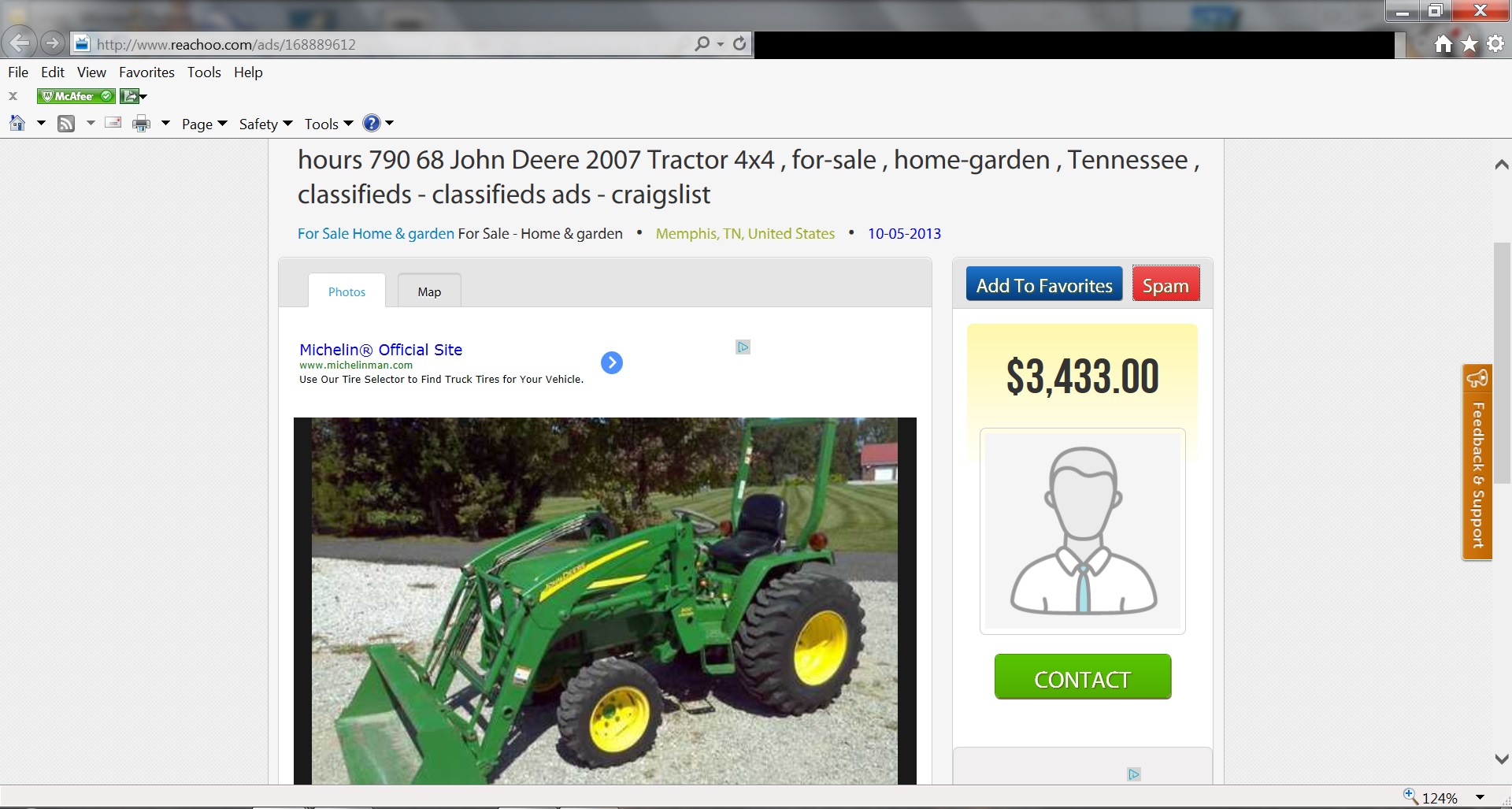Open the Home icon in command bar
The image size is (1512, 809).
(x=17, y=123)
